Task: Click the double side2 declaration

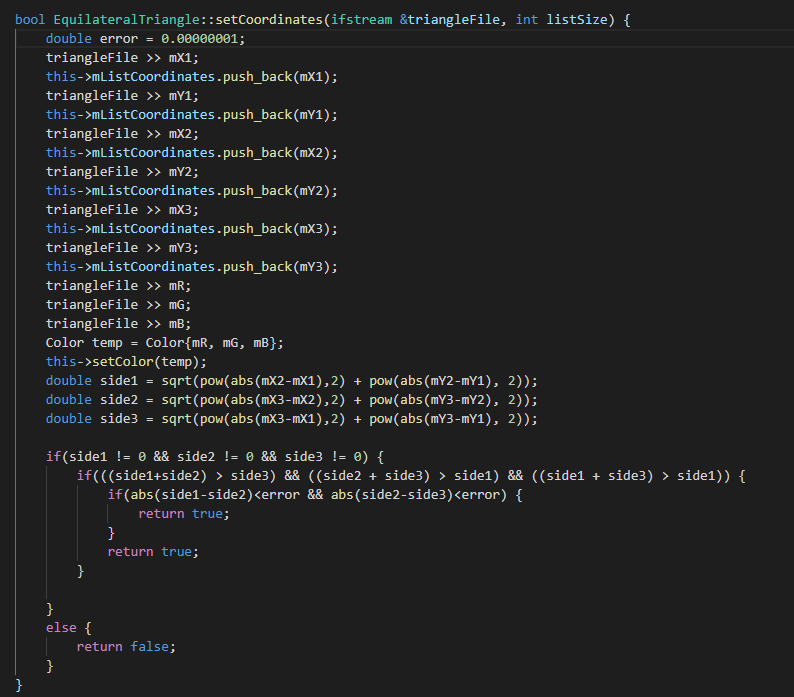Action: pyautogui.click(x=292, y=400)
